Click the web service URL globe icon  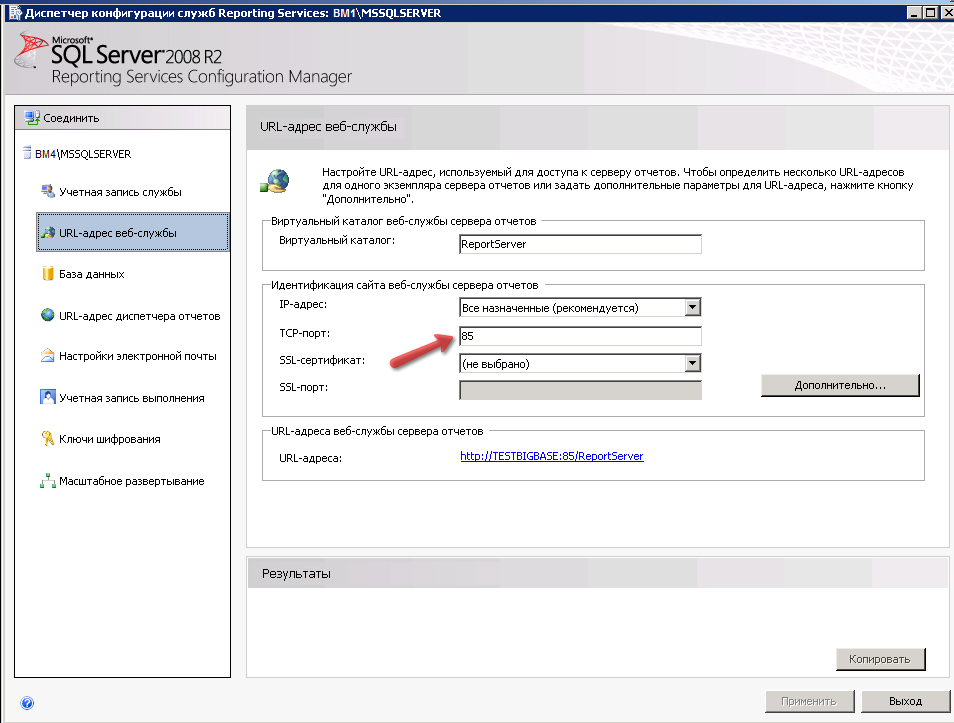pos(47,233)
